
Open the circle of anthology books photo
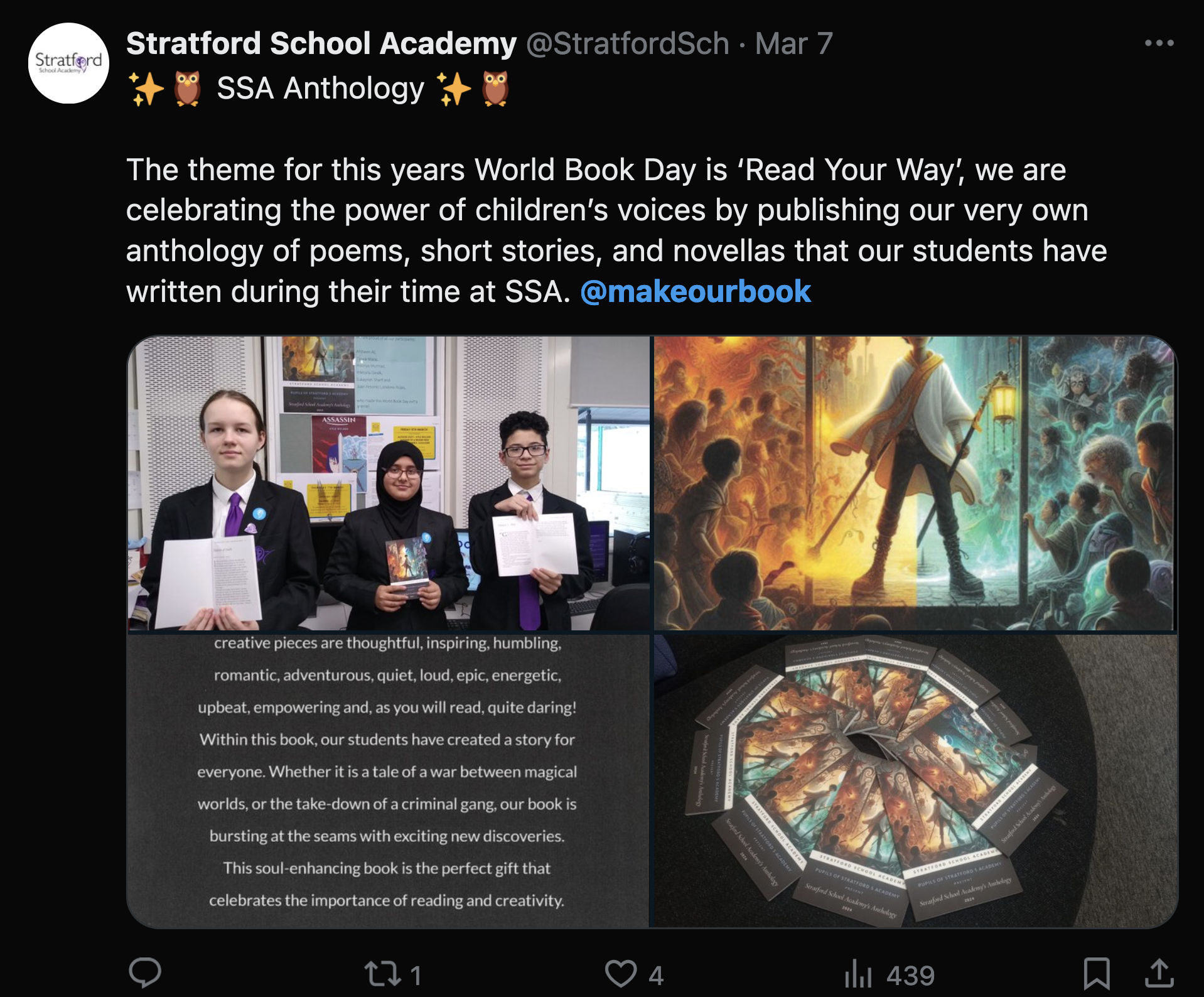coord(915,780)
